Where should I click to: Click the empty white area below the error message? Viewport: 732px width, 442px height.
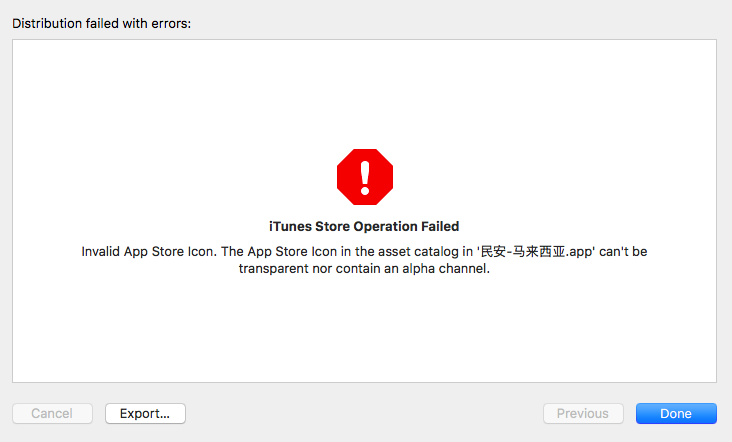tap(365, 330)
